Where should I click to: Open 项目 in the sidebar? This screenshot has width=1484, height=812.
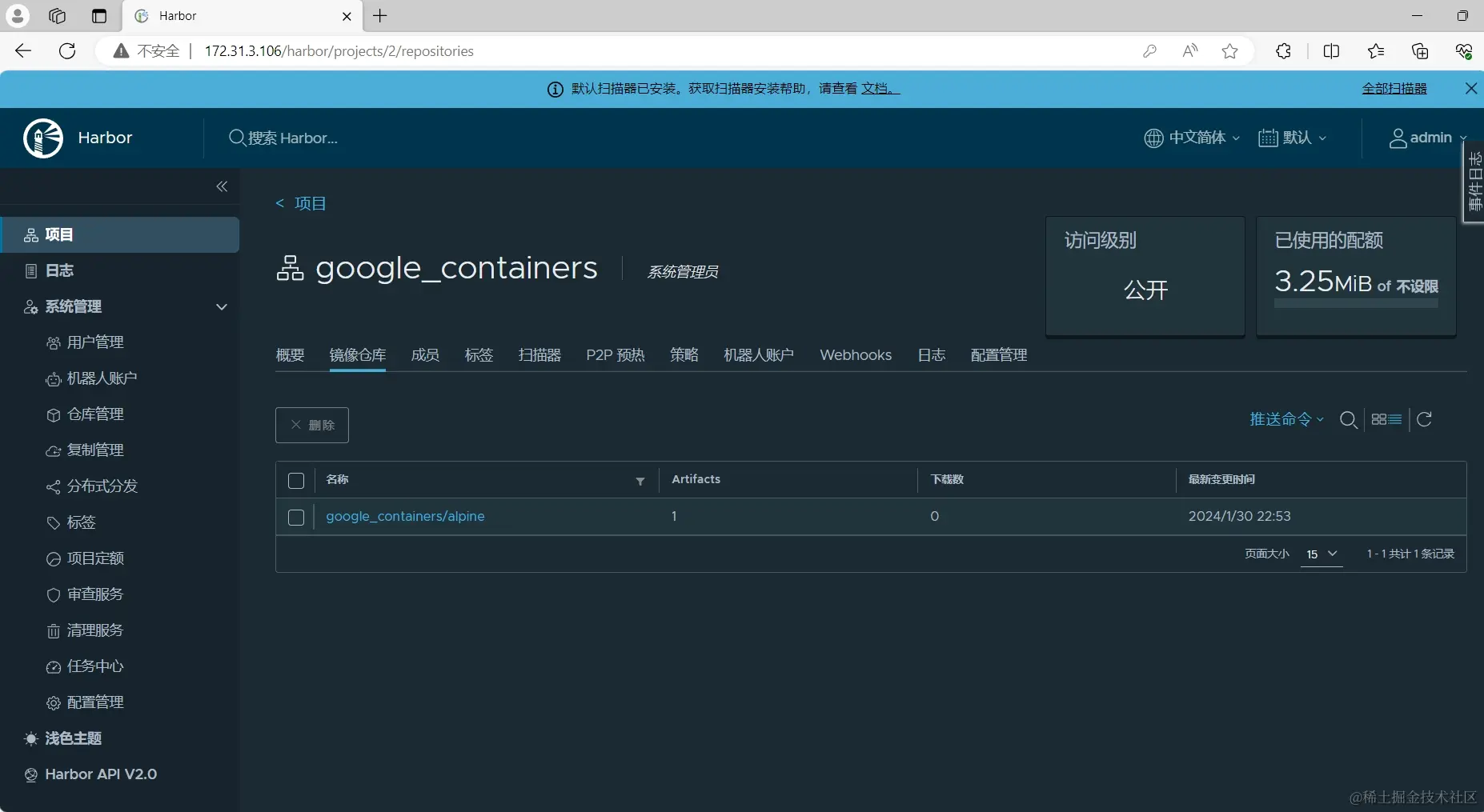pos(120,234)
